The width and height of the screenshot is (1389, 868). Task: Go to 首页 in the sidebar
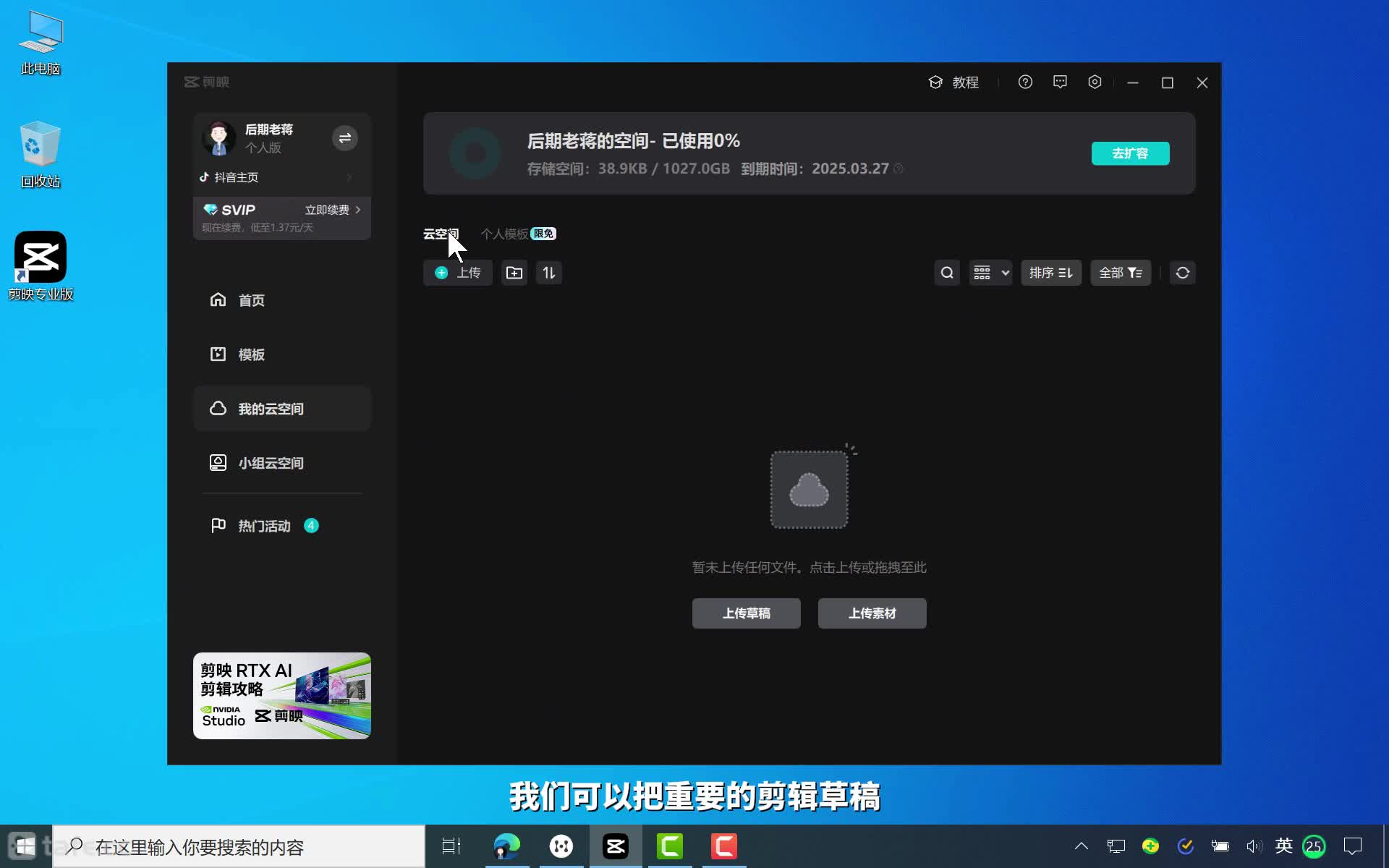[x=282, y=300]
